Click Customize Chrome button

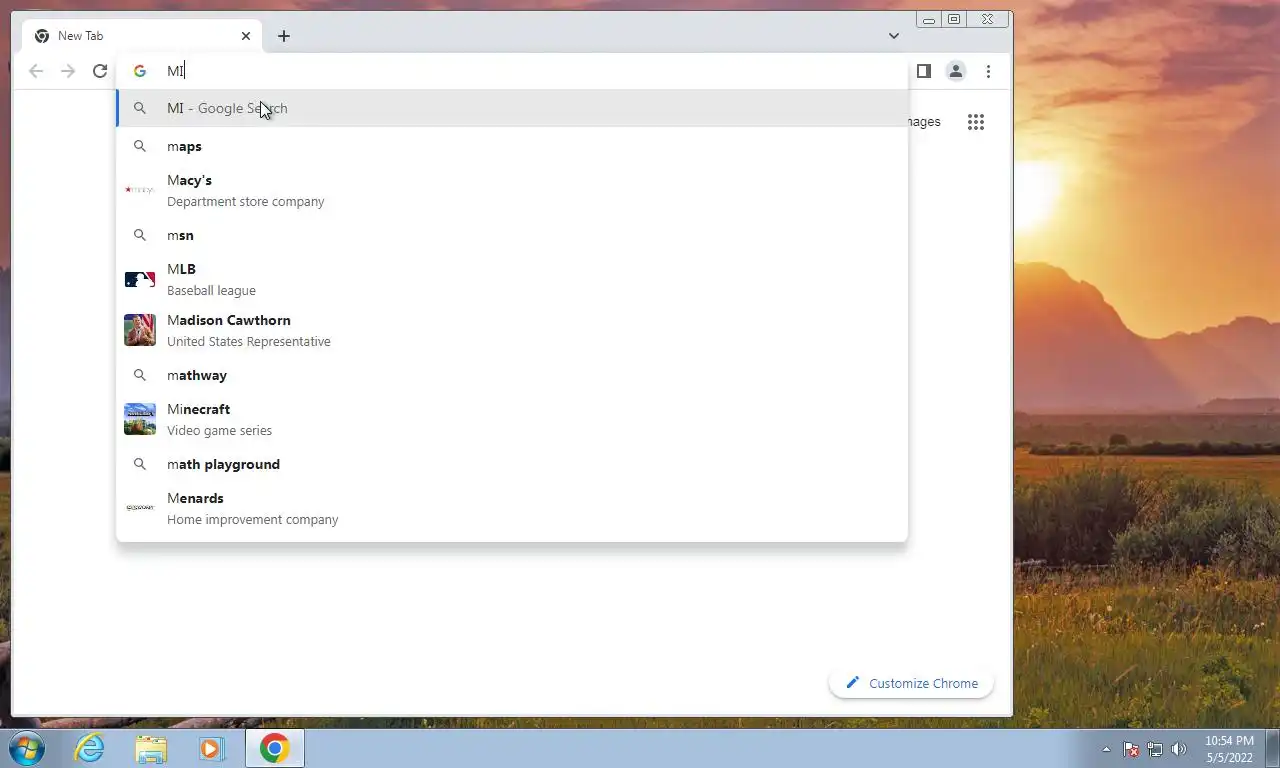pos(911,683)
